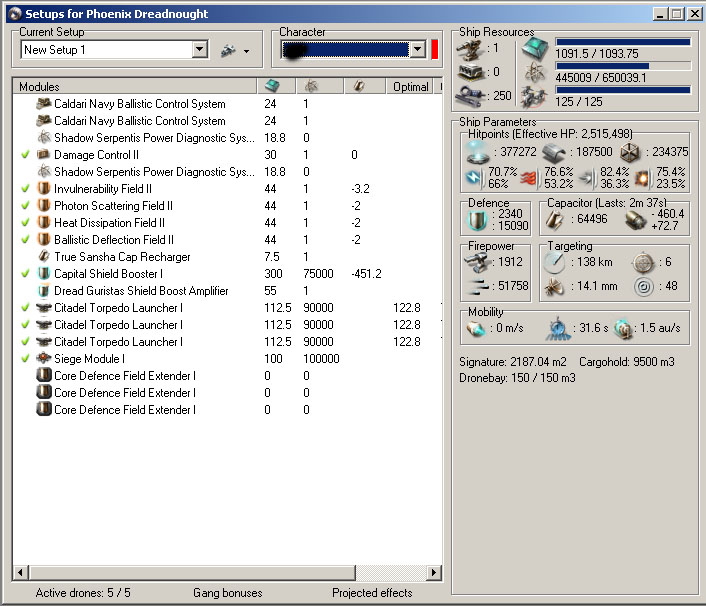Toggle checkmark for the last Citadel Torpedo Launcher I
Viewport: 706px width, 606px height.
[26, 342]
